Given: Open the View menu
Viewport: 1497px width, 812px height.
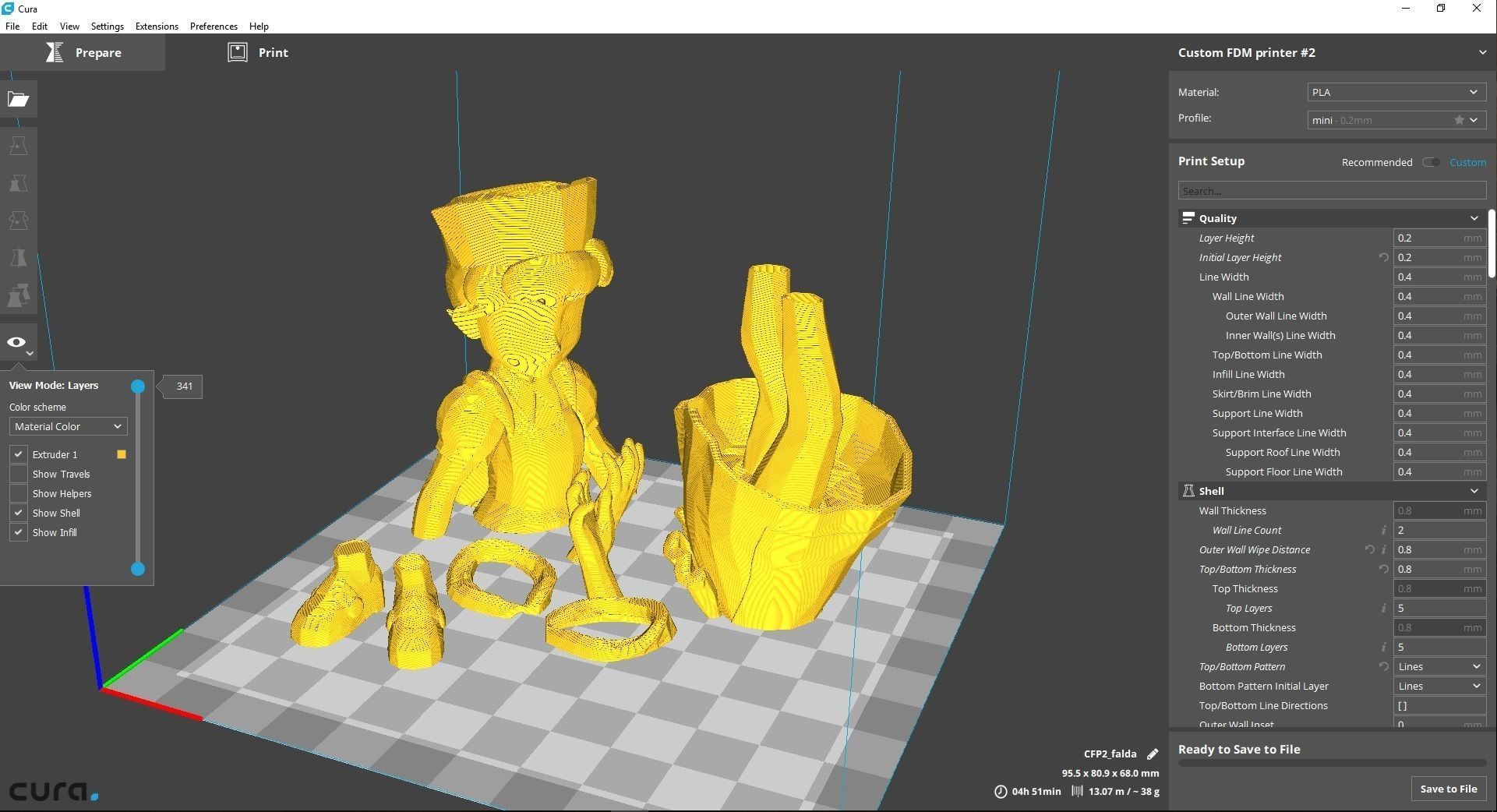Looking at the screenshot, I should coord(69,26).
